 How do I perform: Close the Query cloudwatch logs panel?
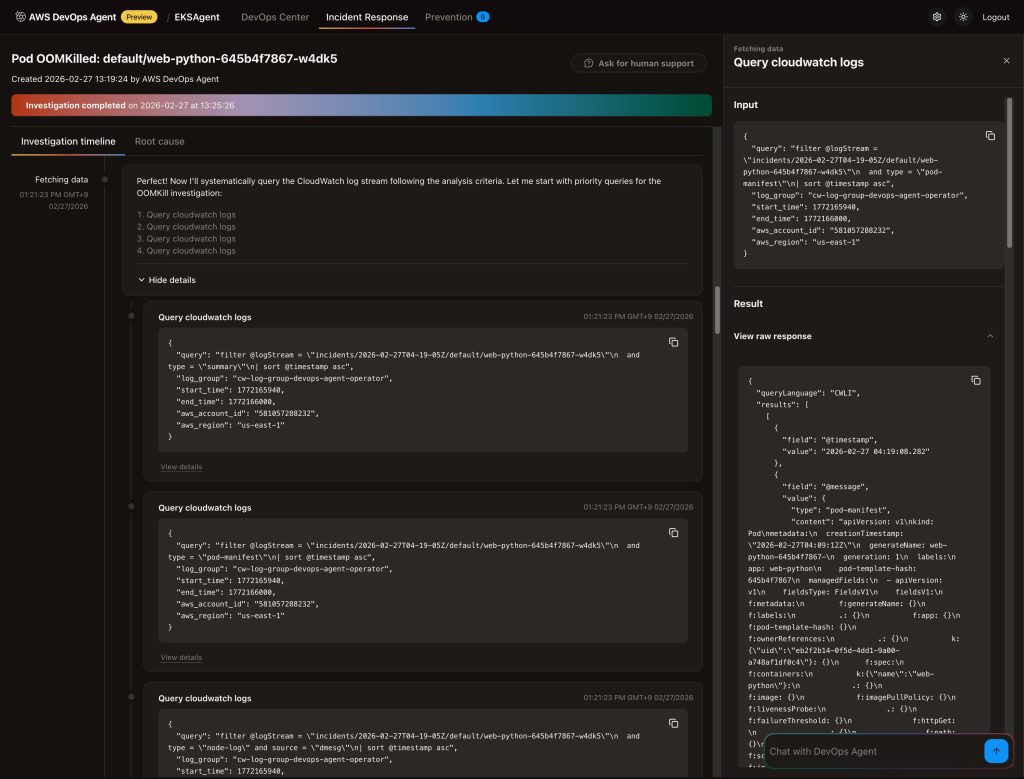click(x=1006, y=61)
